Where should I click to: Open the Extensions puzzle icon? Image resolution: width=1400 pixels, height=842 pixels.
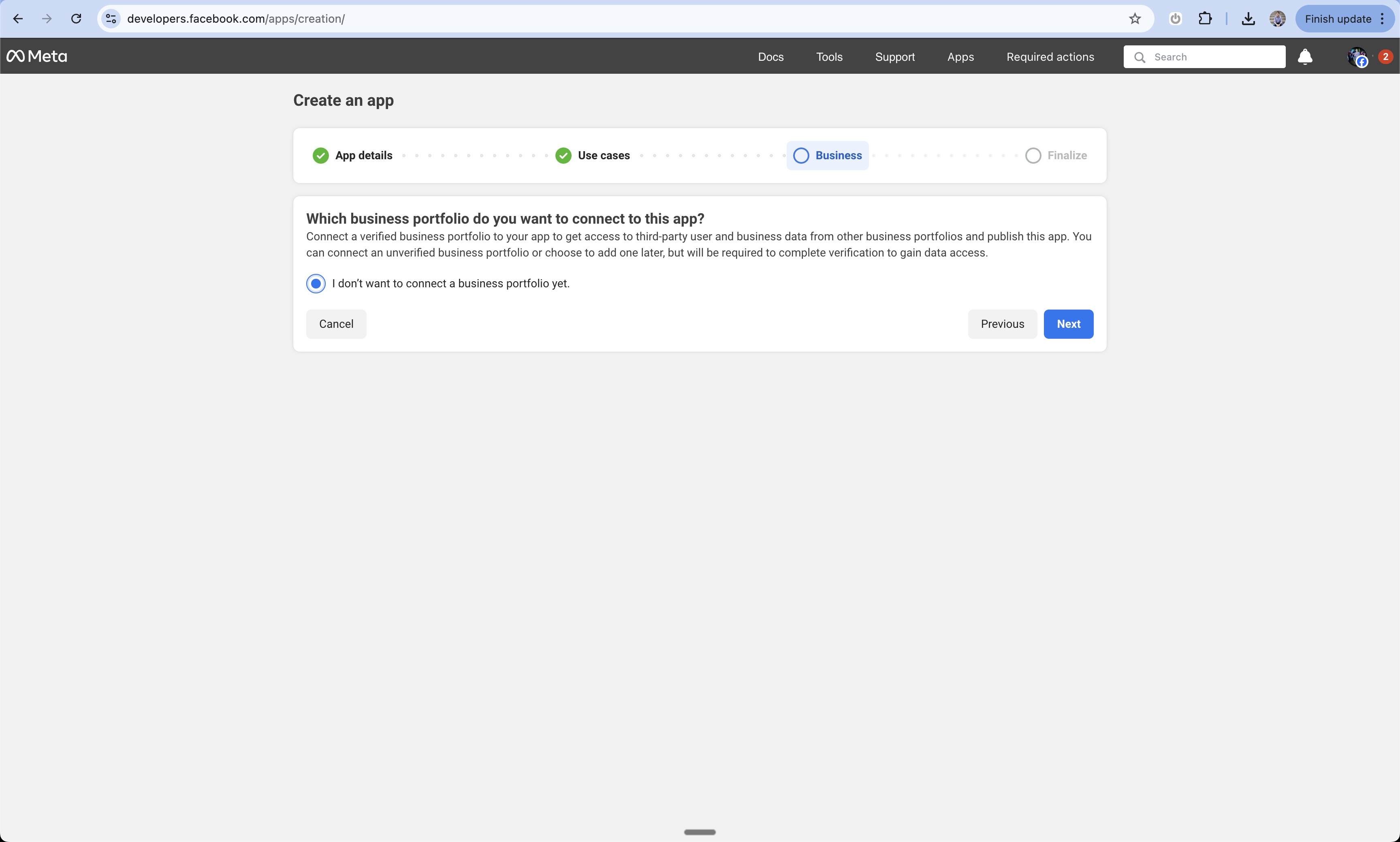click(x=1205, y=19)
